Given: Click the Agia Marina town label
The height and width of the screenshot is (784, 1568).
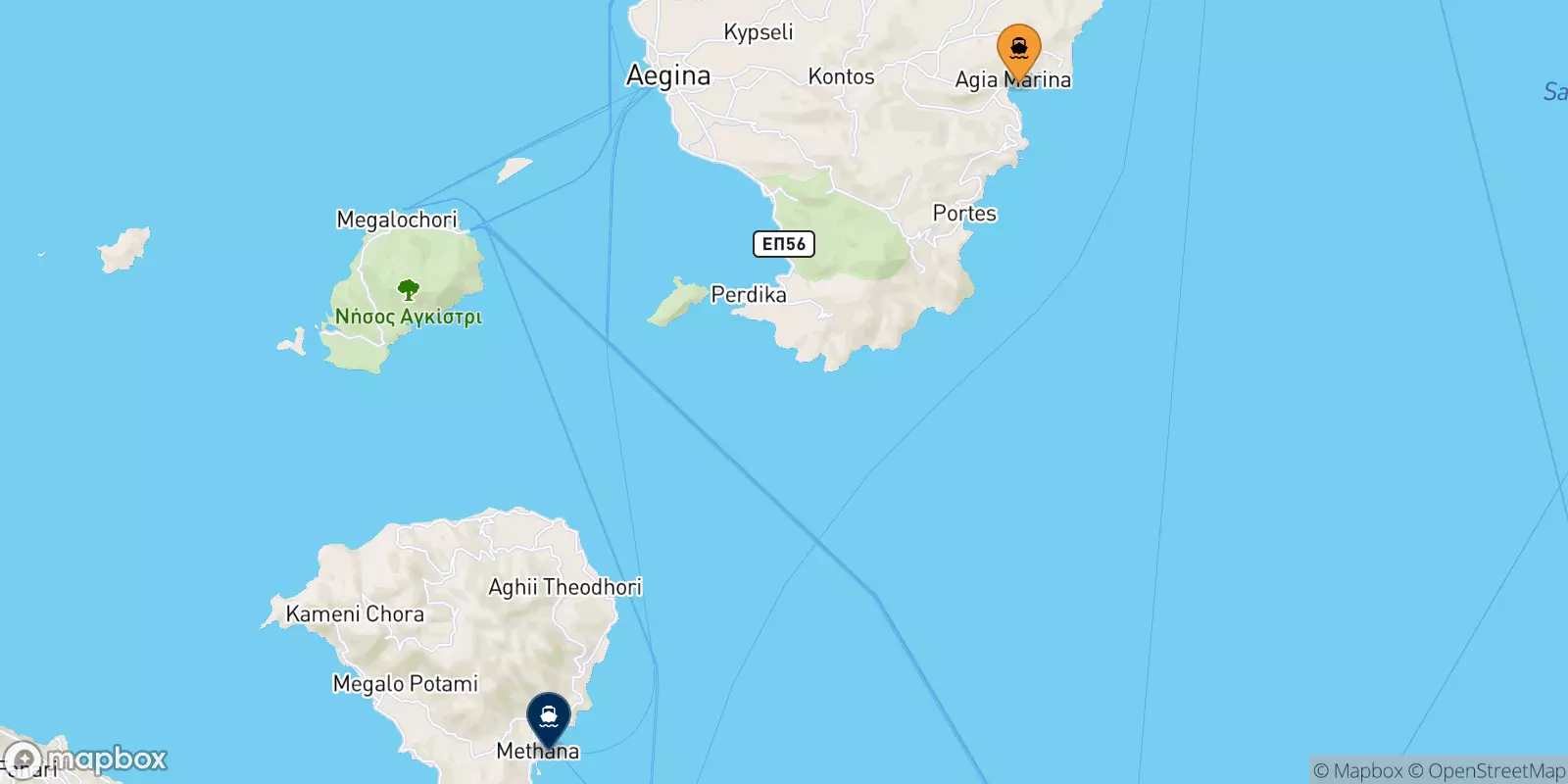Looking at the screenshot, I should click(1013, 80).
